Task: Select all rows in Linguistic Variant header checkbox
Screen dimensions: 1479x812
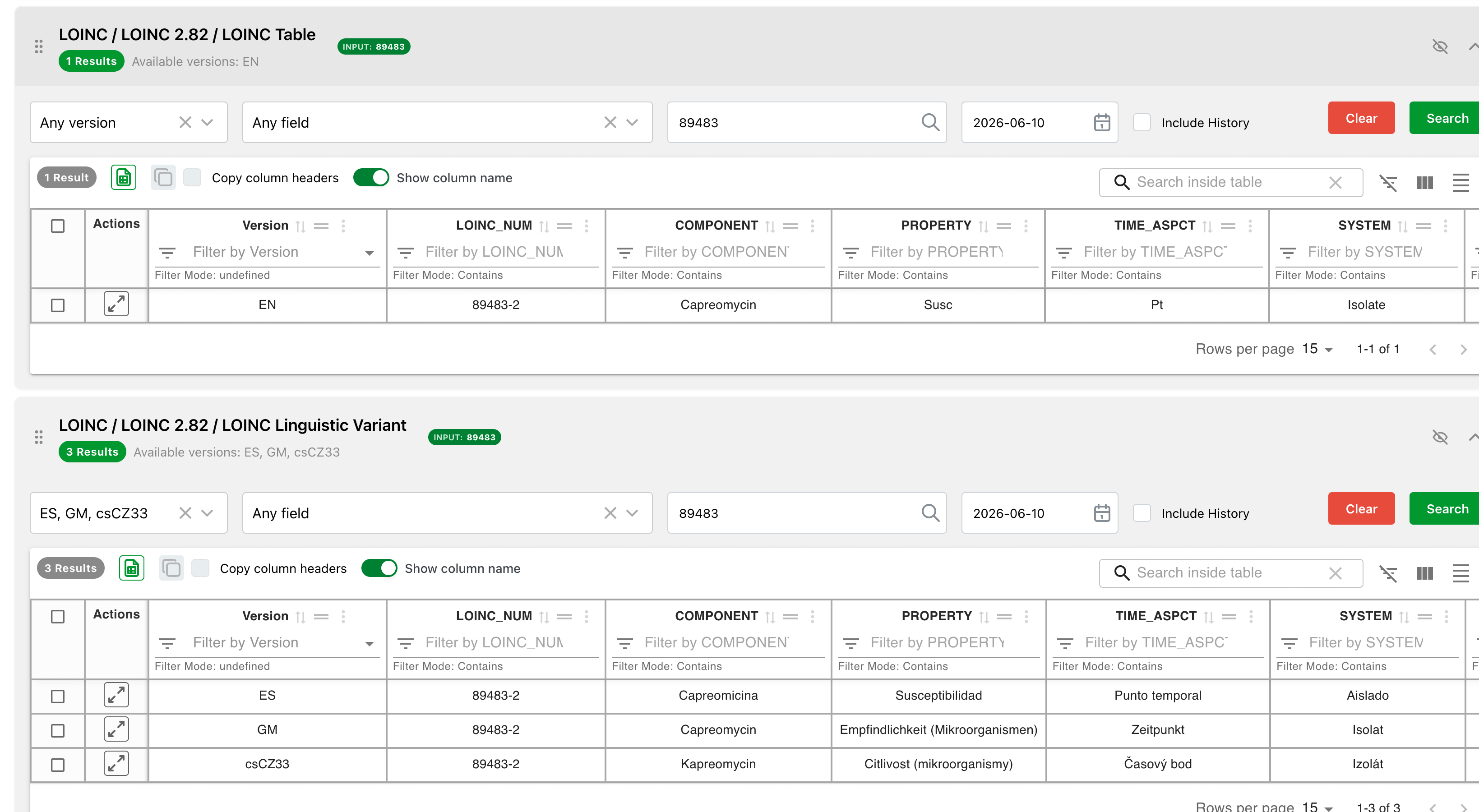Action: [x=57, y=617]
